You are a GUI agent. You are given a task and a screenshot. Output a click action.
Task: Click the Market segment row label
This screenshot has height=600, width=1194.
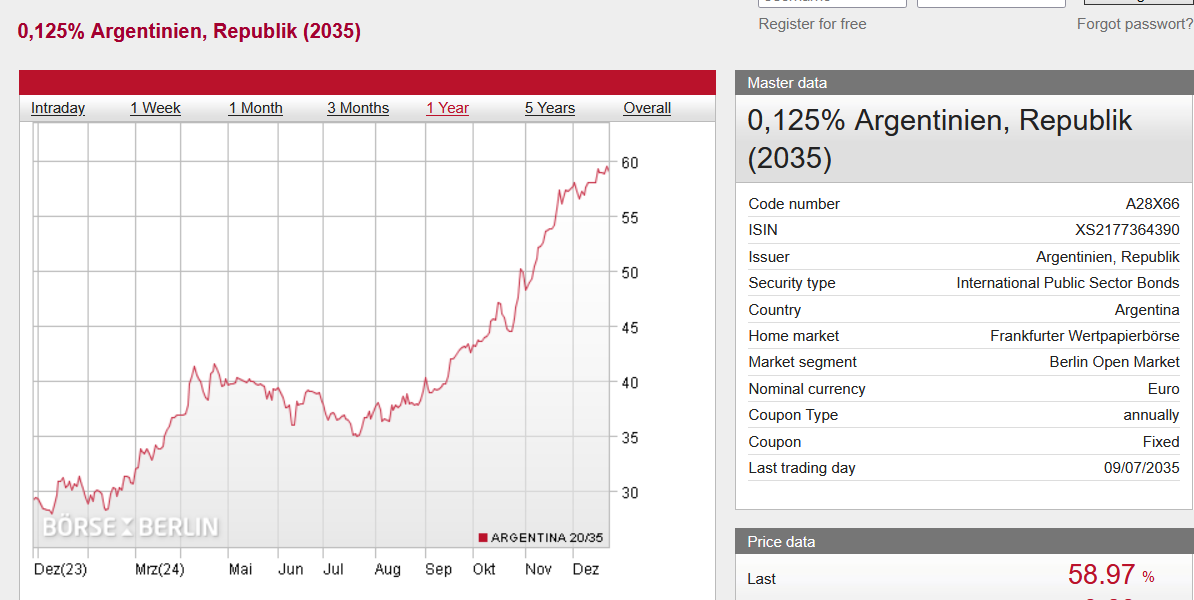(803, 362)
